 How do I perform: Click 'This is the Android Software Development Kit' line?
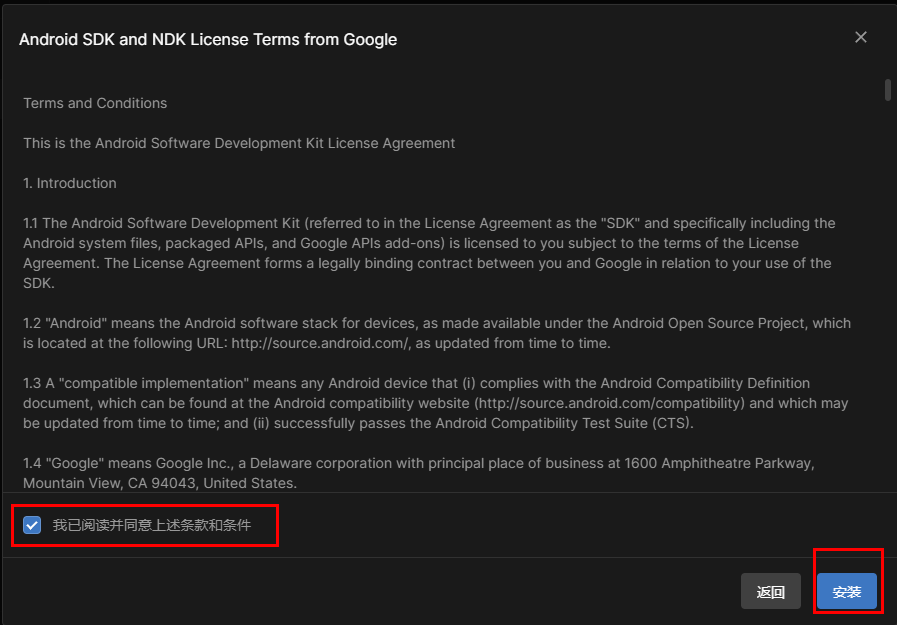[239, 143]
